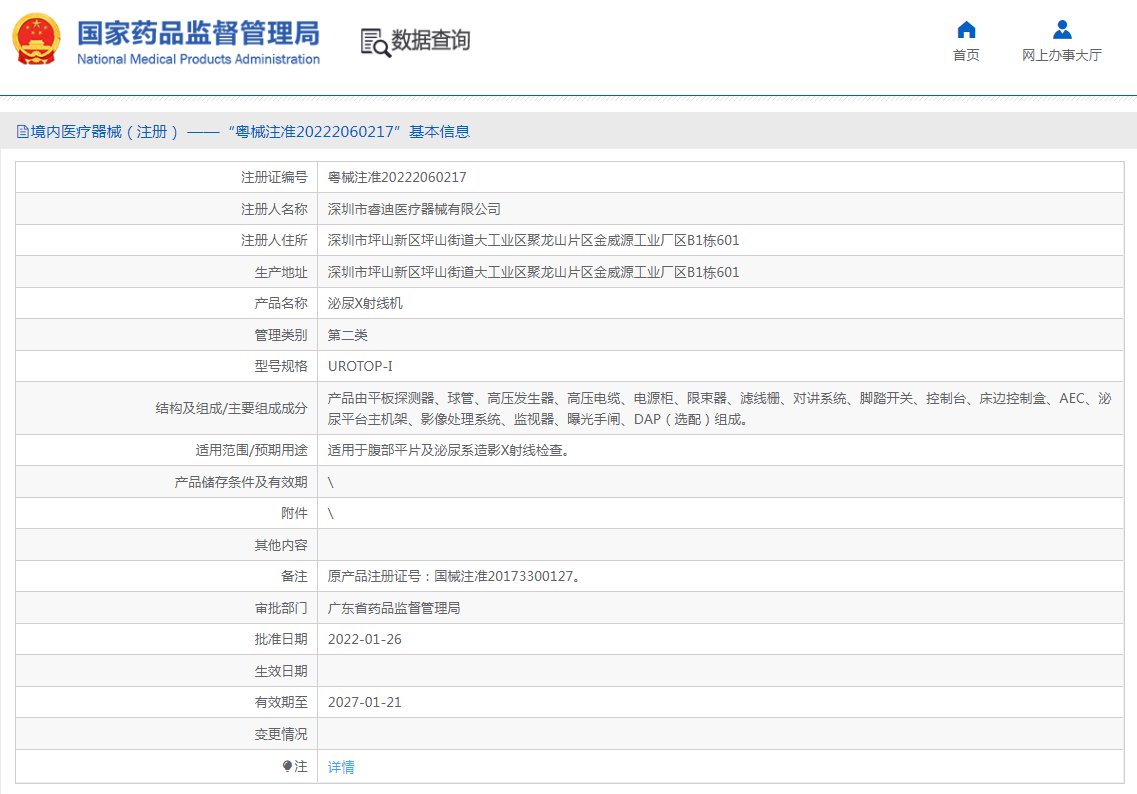
Task: Select expiry date 2027-01-21 cell
Action: (364, 702)
